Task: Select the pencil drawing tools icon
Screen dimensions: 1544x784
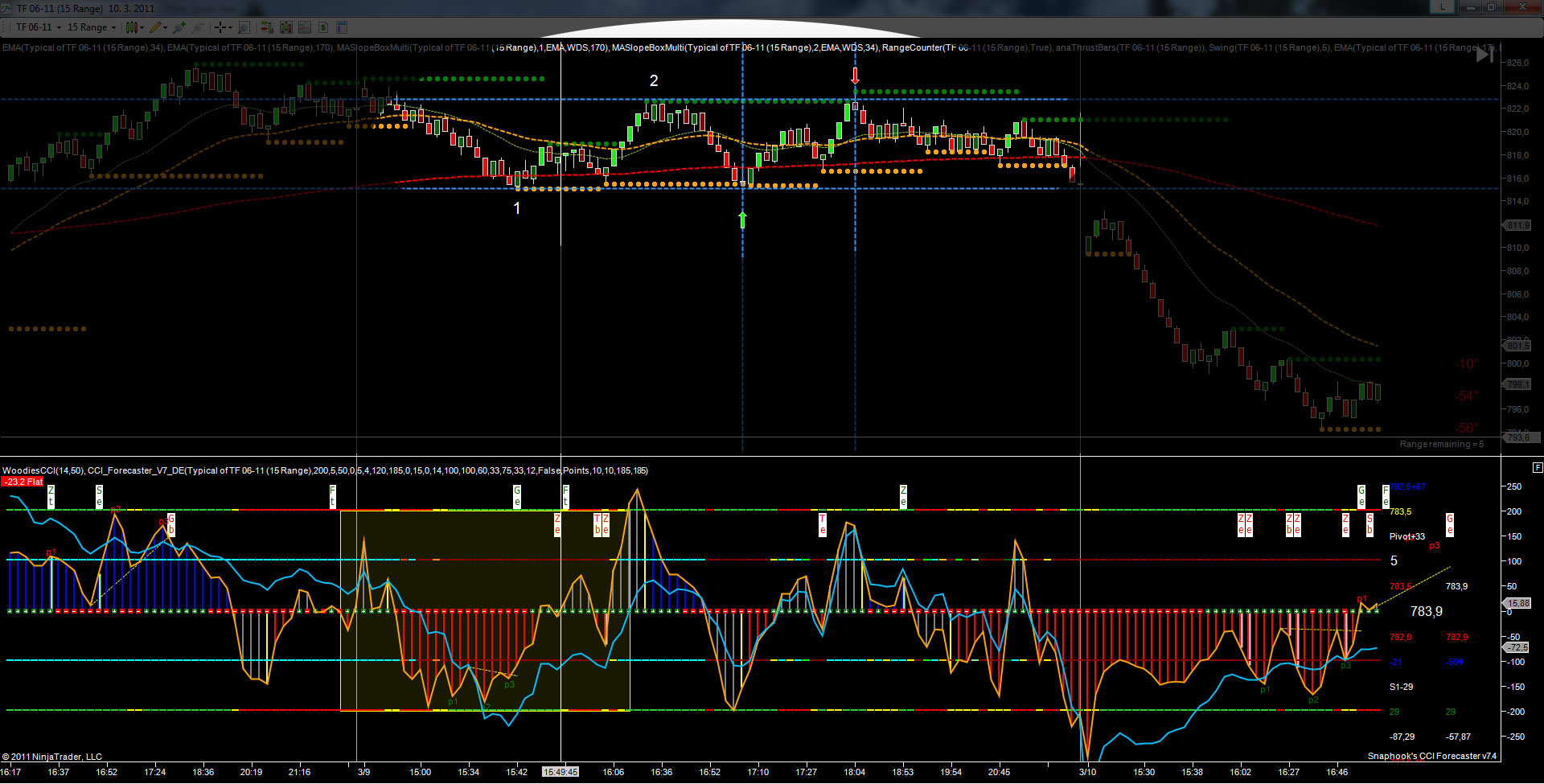Action: pyautogui.click(x=156, y=27)
